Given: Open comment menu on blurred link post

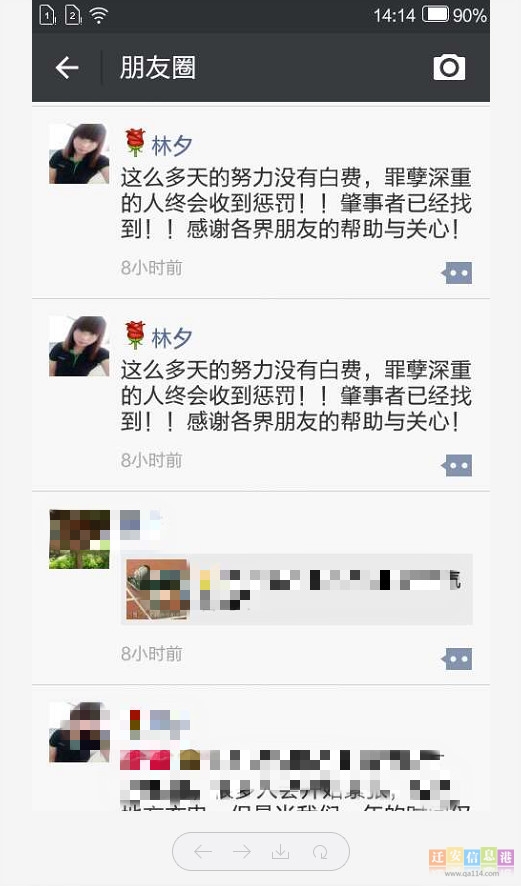Looking at the screenshot, I should click(457, 659).
